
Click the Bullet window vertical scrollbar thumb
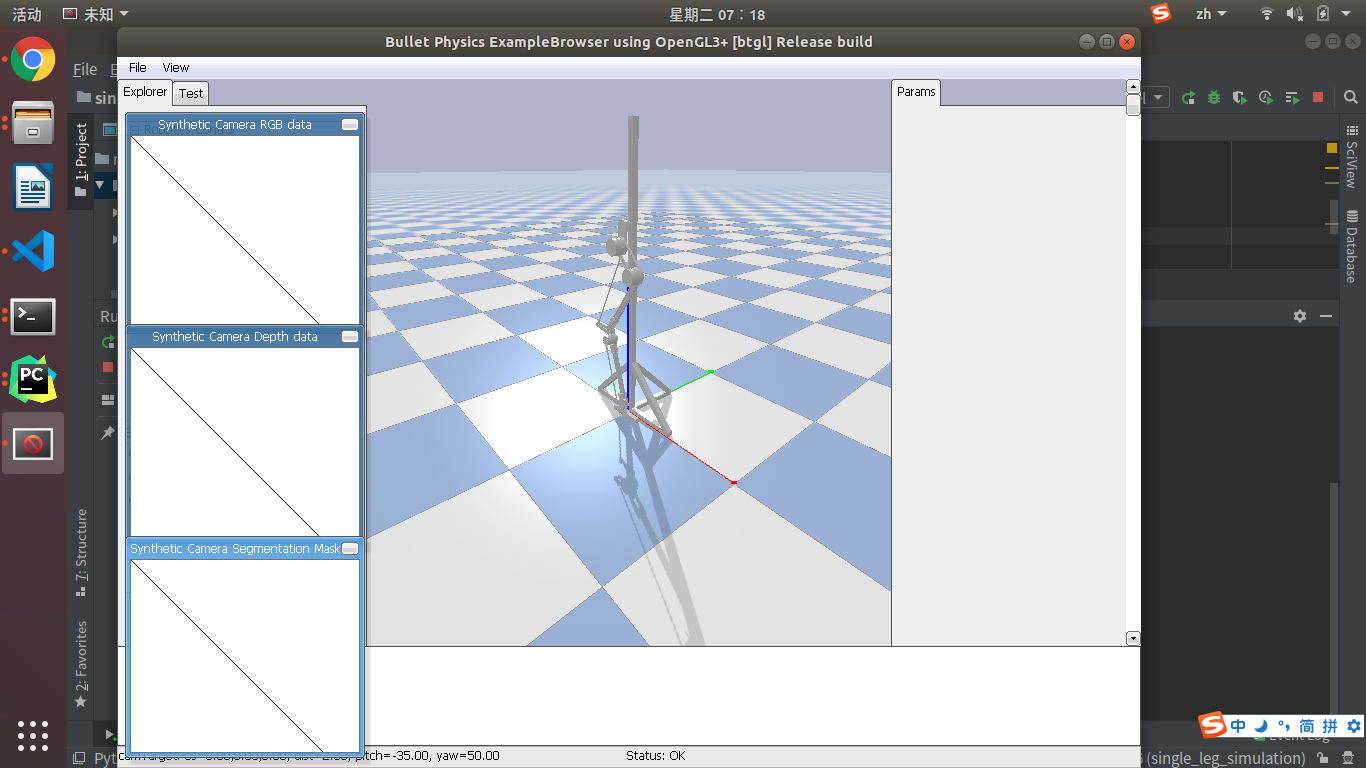tap(1133, 105)
